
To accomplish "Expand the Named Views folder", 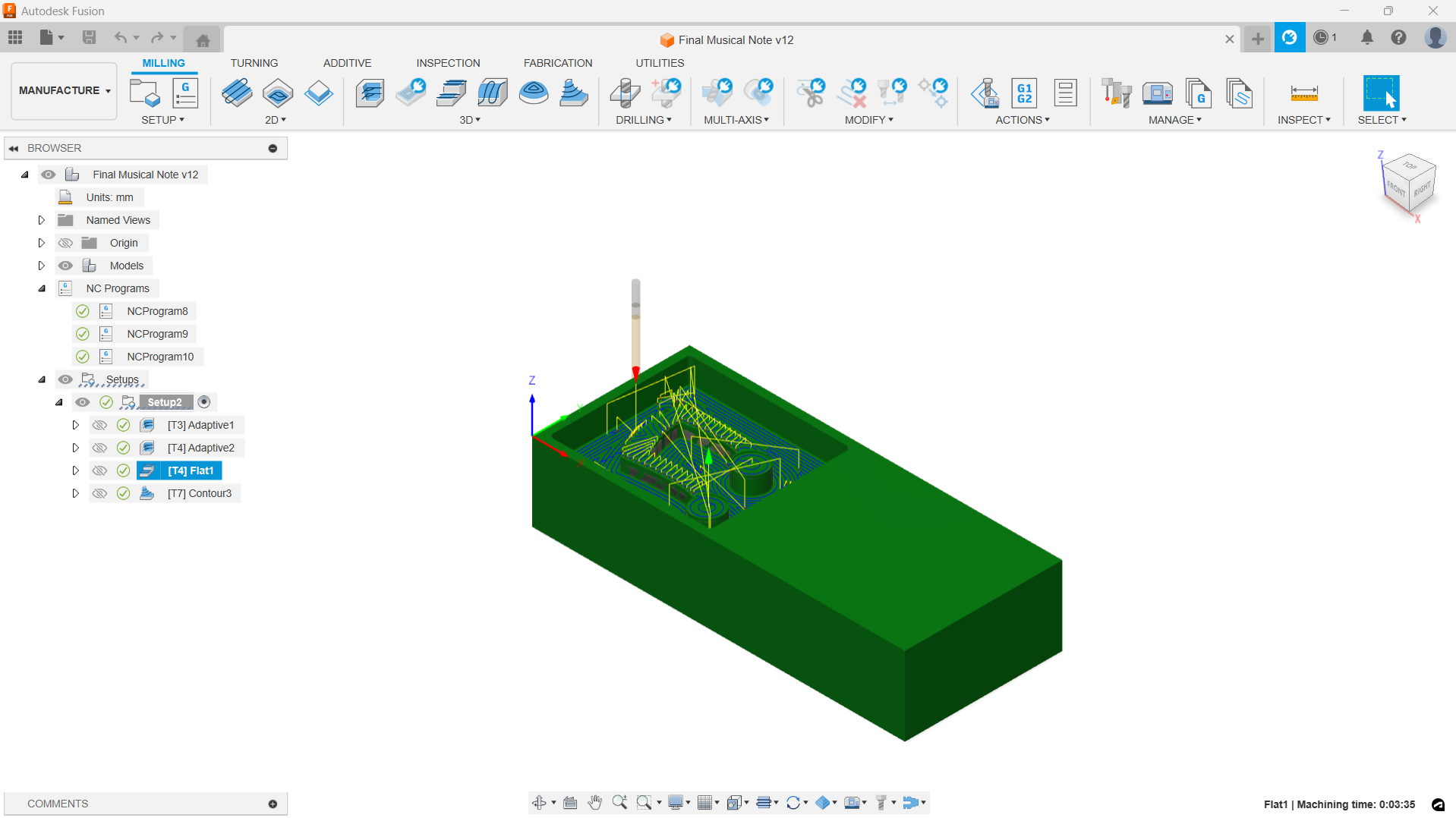I will point(42,220).
